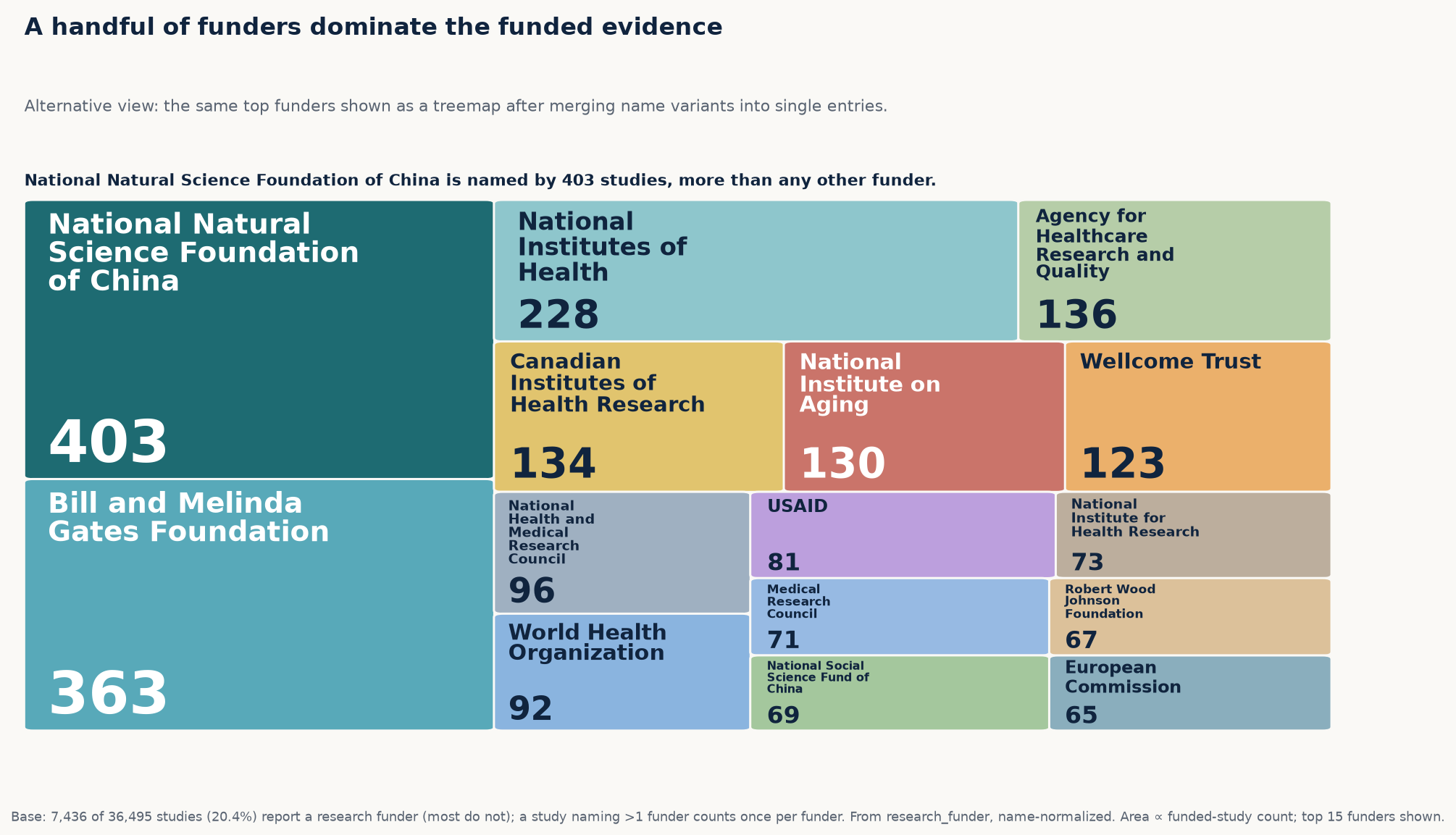Click the value 96 in the treemap

coord(532,591)
